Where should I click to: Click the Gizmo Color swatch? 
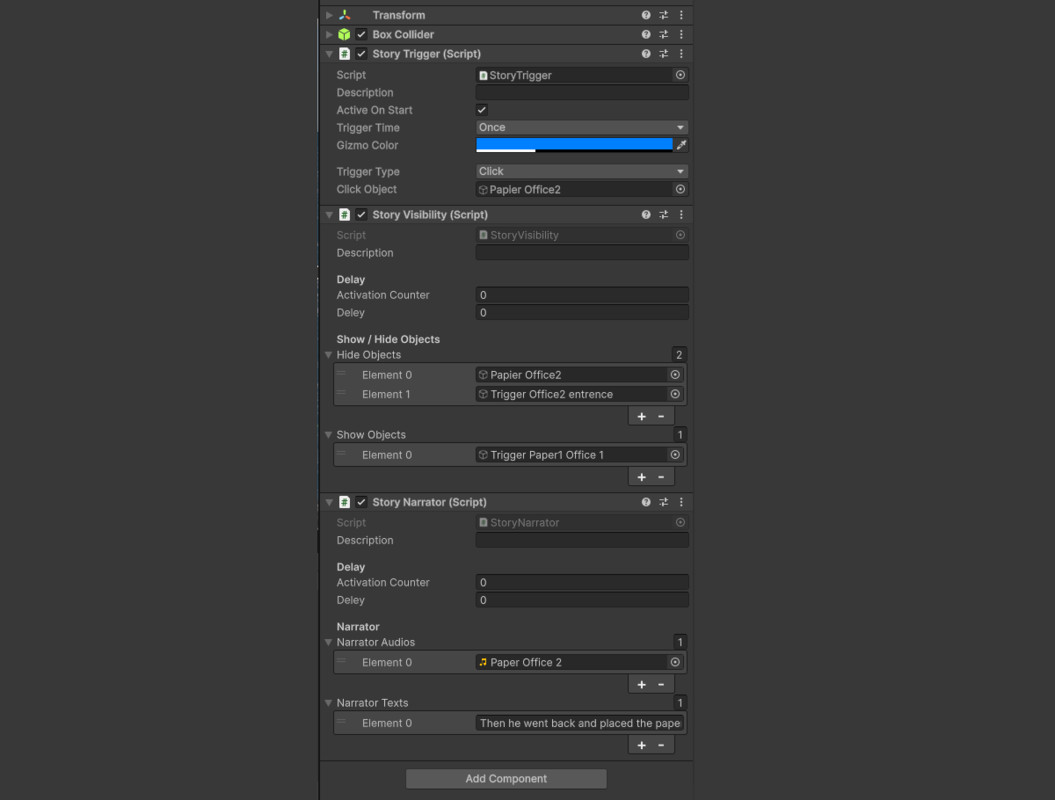[575, 144]
